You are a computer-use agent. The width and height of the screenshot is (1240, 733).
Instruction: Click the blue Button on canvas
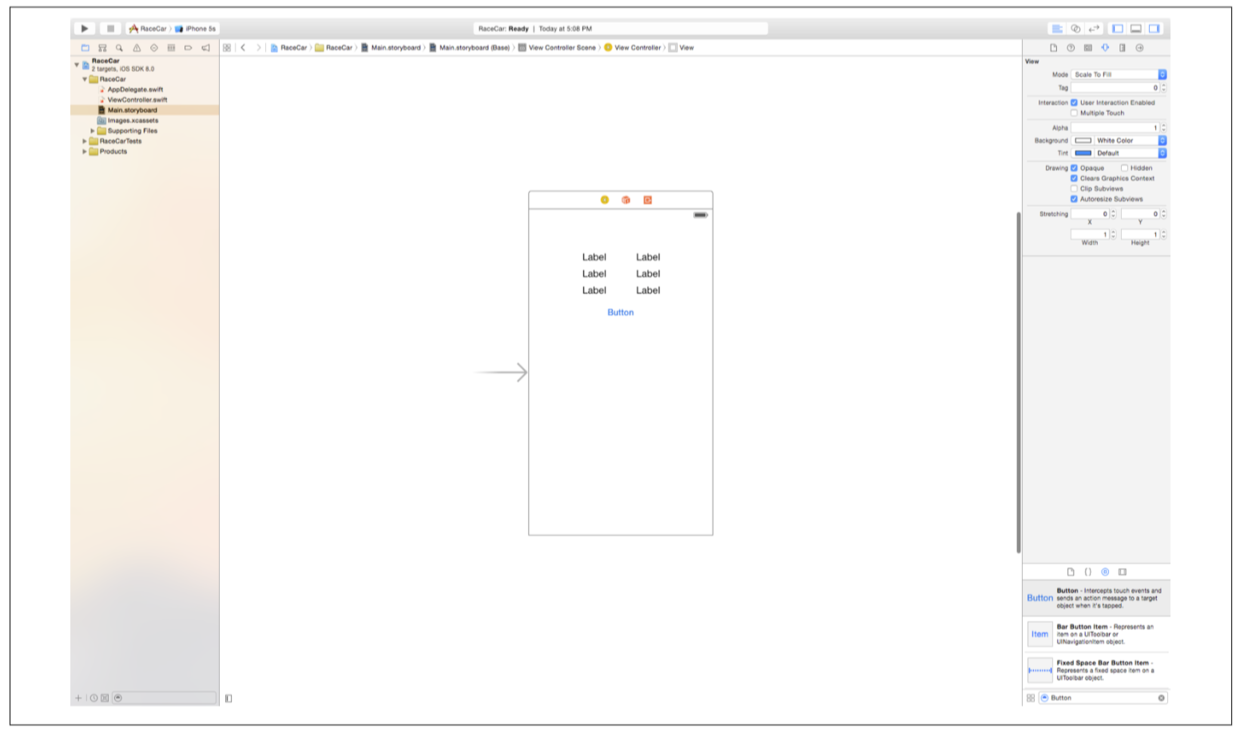pyautogui.click(x=620, y=313)
